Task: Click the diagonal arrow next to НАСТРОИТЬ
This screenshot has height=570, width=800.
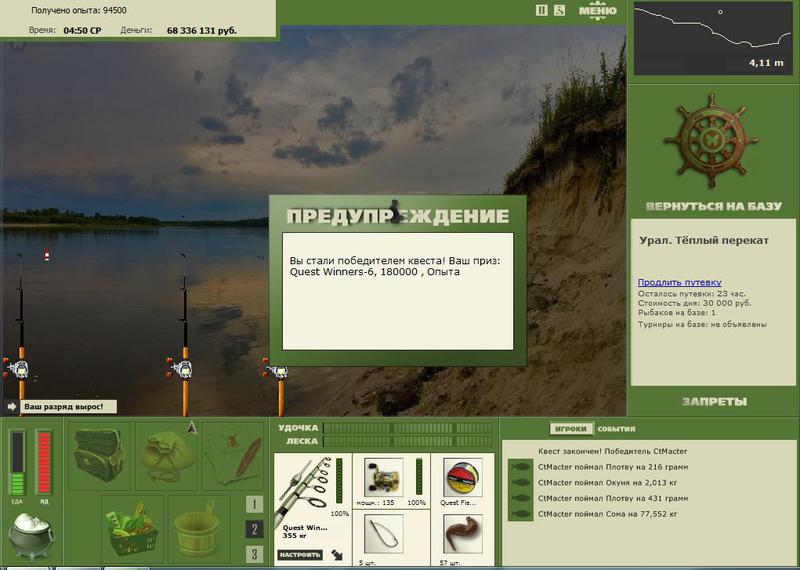Action: (x=337, y=555)
